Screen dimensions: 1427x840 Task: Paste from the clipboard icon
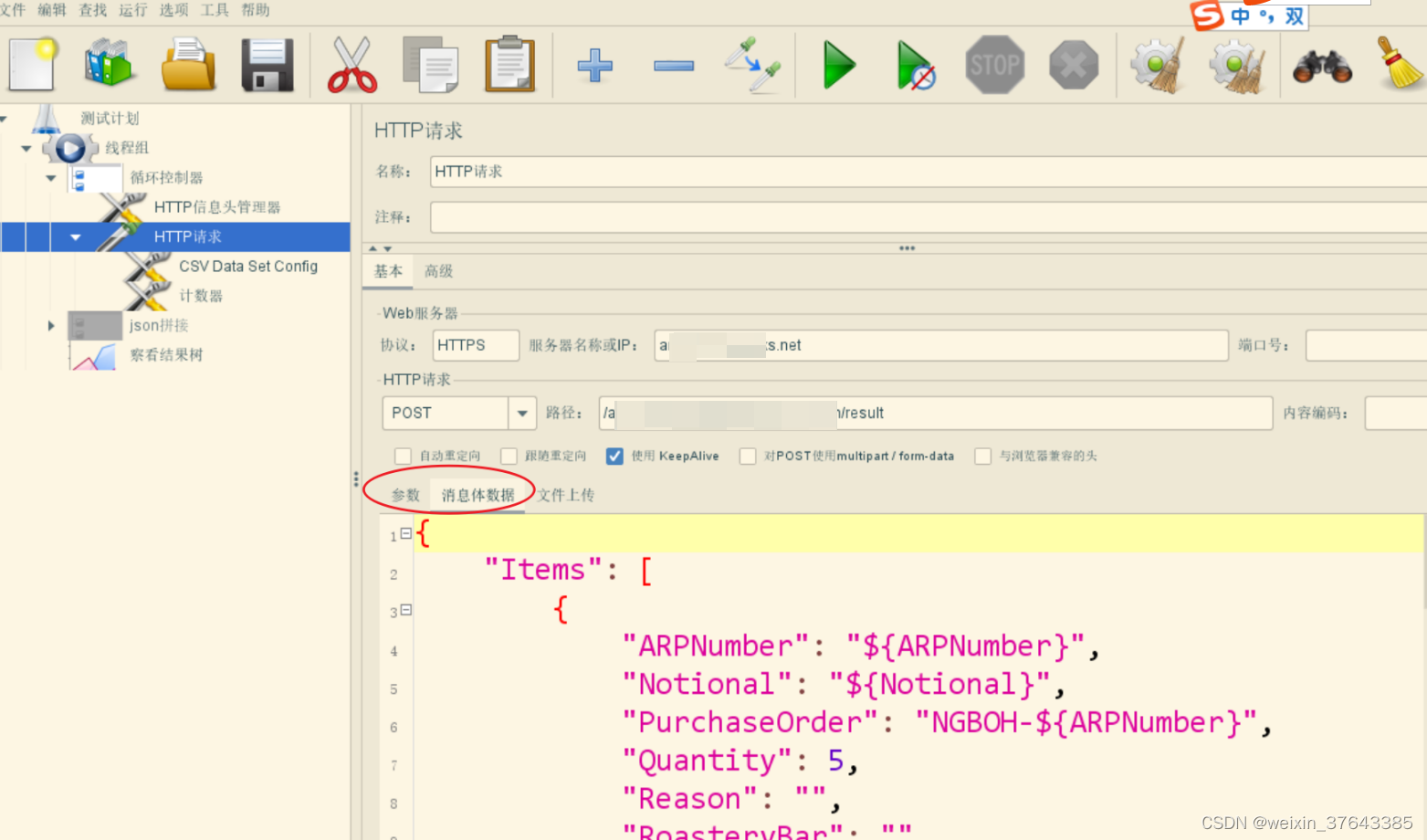click(509, 64)
